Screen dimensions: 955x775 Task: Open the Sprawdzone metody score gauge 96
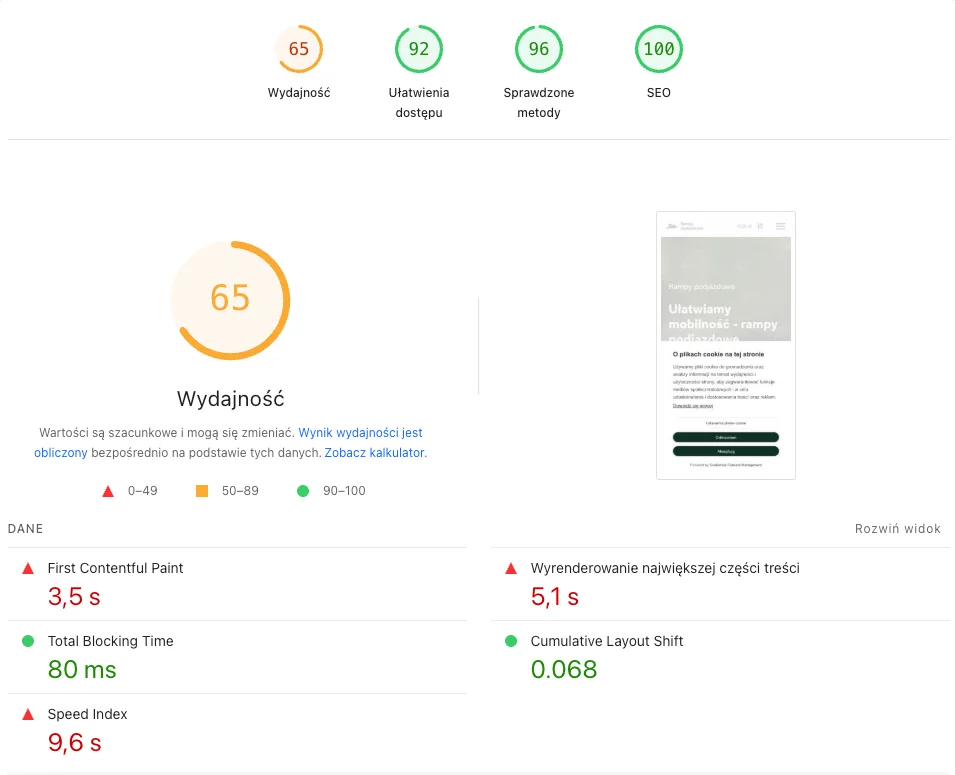point(539,49)
